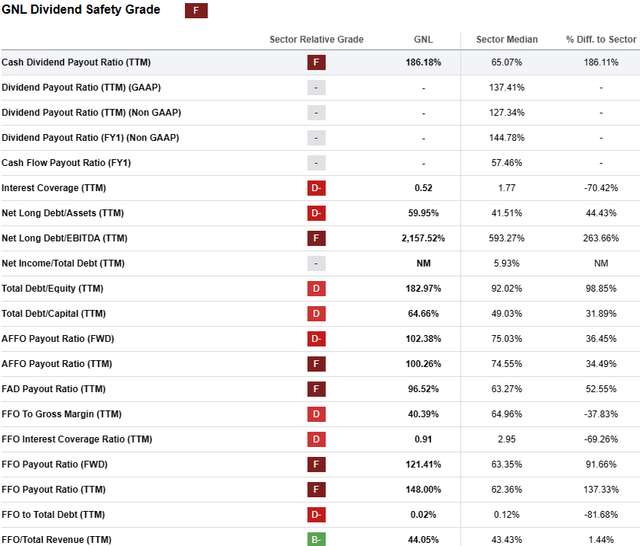Select the FFO To Gross Margin (TTM) label
640x546 pixels.
pyautogui.click(x=61, y=414)
